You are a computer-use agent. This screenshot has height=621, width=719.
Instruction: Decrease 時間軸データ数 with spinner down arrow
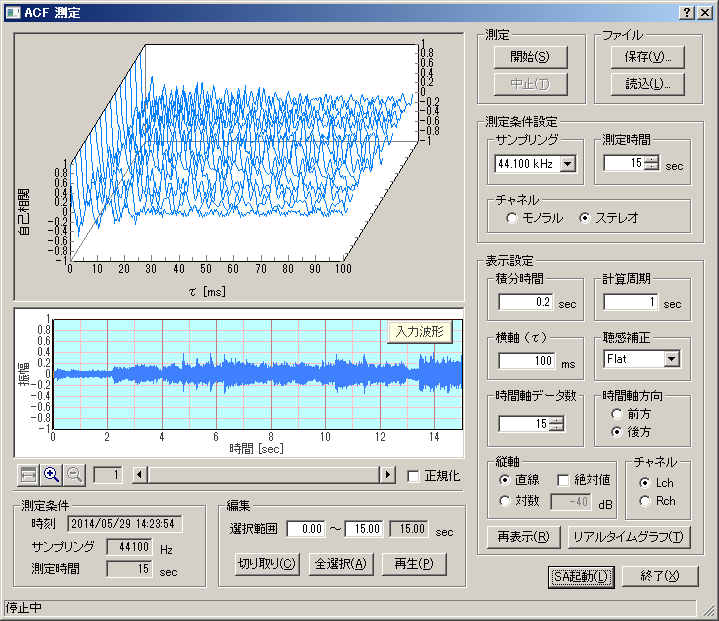[556, 428]
